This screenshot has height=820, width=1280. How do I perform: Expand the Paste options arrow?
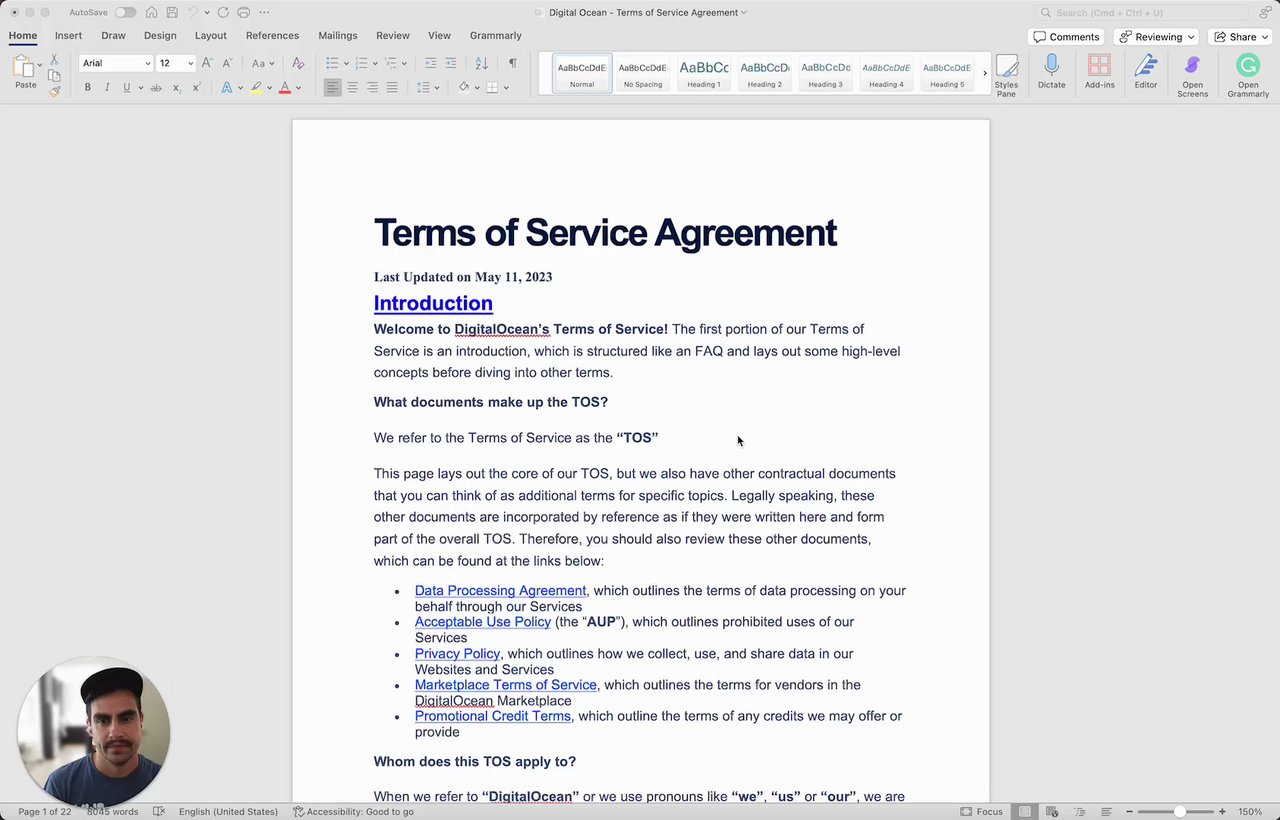pyautogui.click(x=40, y=65)
